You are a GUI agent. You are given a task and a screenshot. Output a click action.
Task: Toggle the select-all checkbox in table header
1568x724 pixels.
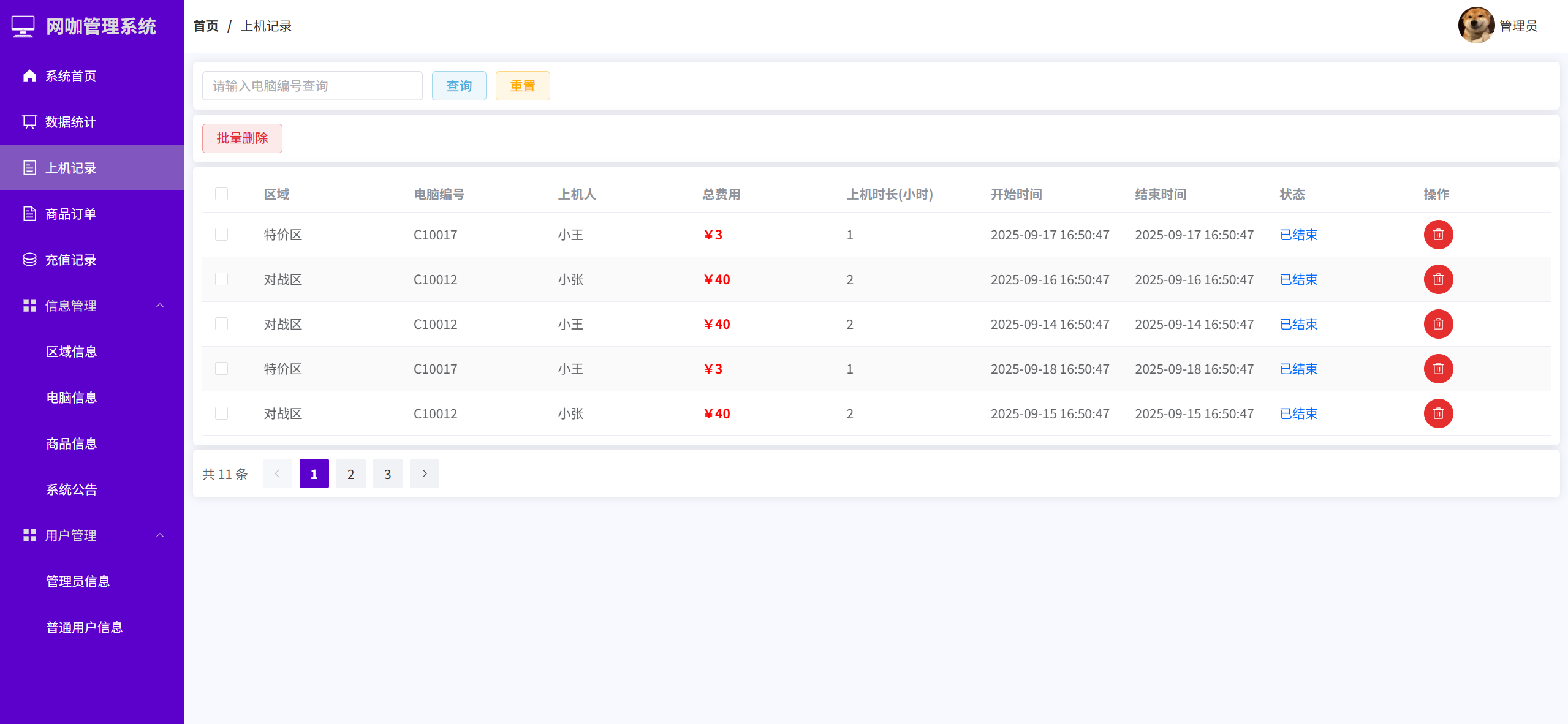click(x=221, y=194)
